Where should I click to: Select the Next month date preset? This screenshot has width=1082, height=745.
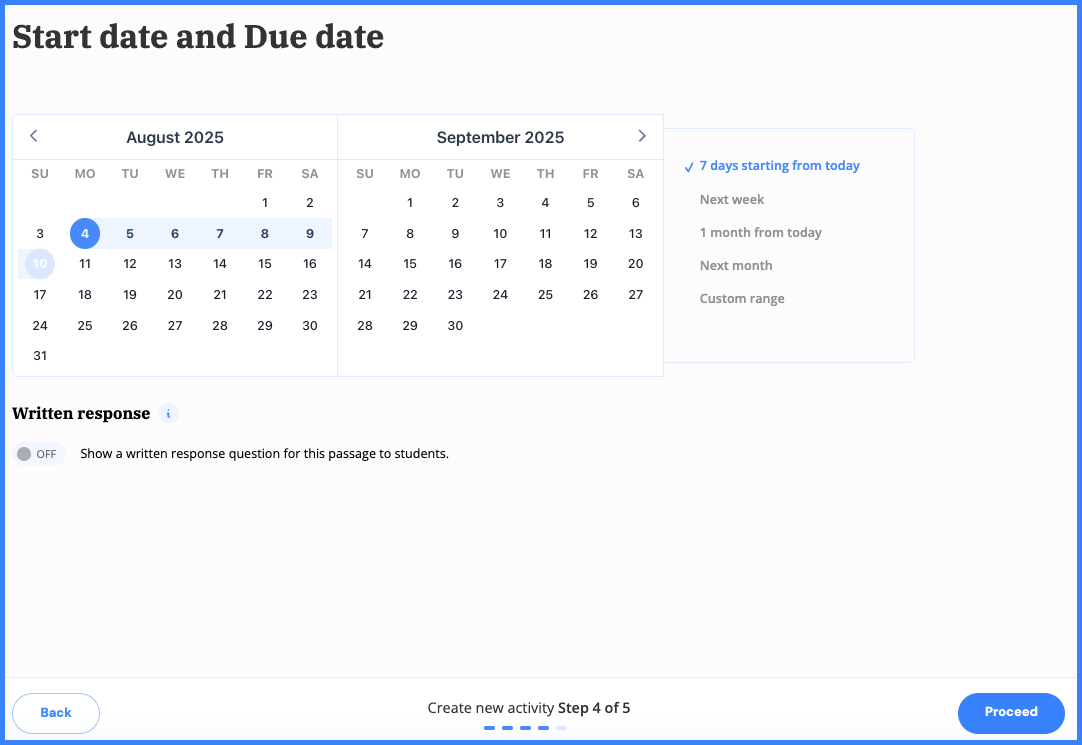[x=736, y=265]
